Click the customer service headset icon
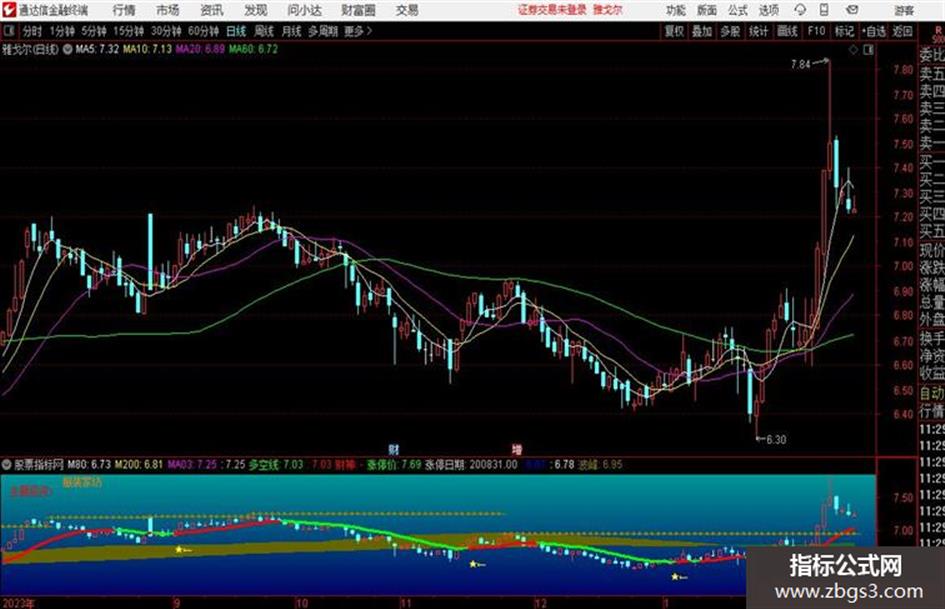 point(800,10)
